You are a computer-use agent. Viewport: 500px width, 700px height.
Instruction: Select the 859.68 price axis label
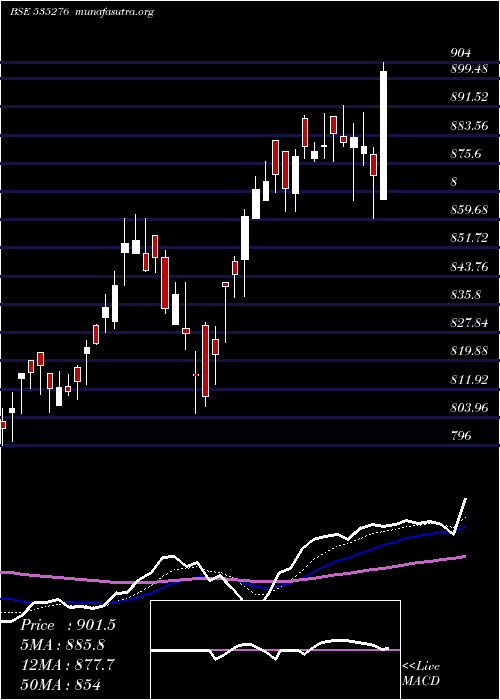pyautogui.click(x=469, y=210)
